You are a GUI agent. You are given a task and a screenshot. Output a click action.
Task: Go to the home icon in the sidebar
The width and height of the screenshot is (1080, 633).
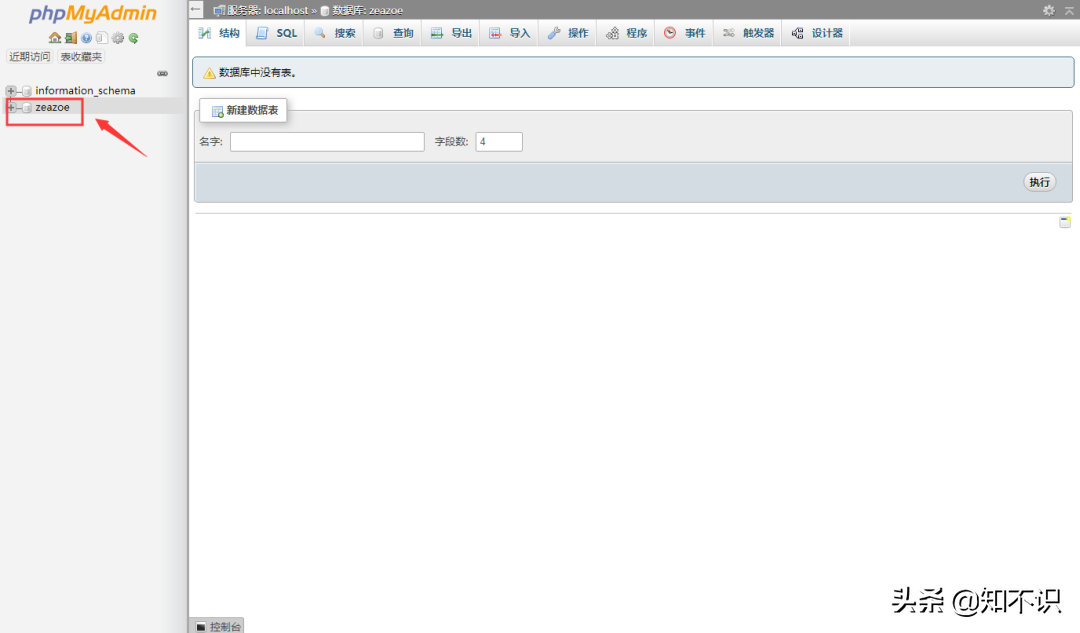[x=54, y=38]
